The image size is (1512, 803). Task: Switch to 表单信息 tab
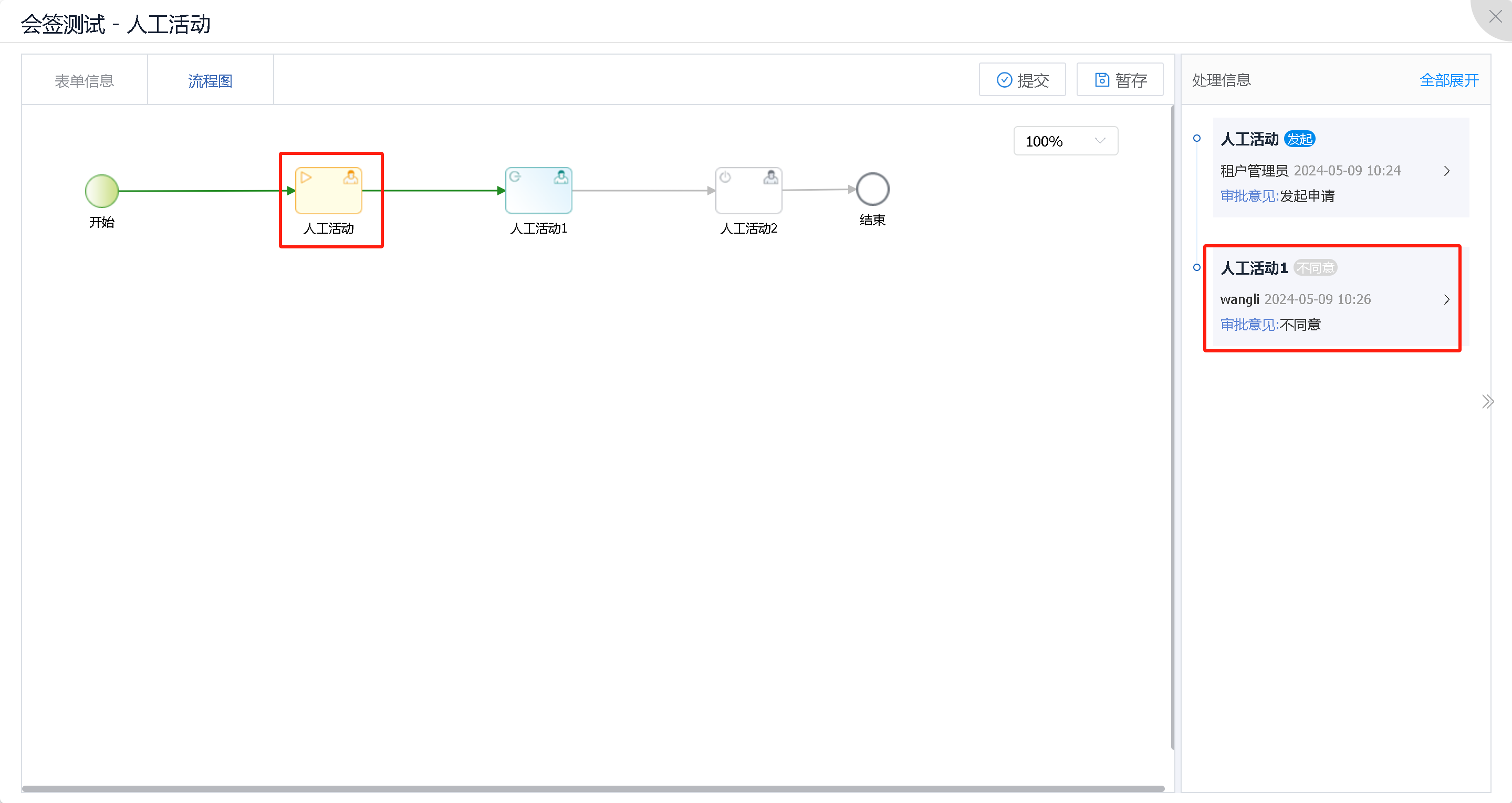click(x=85, y=80)
